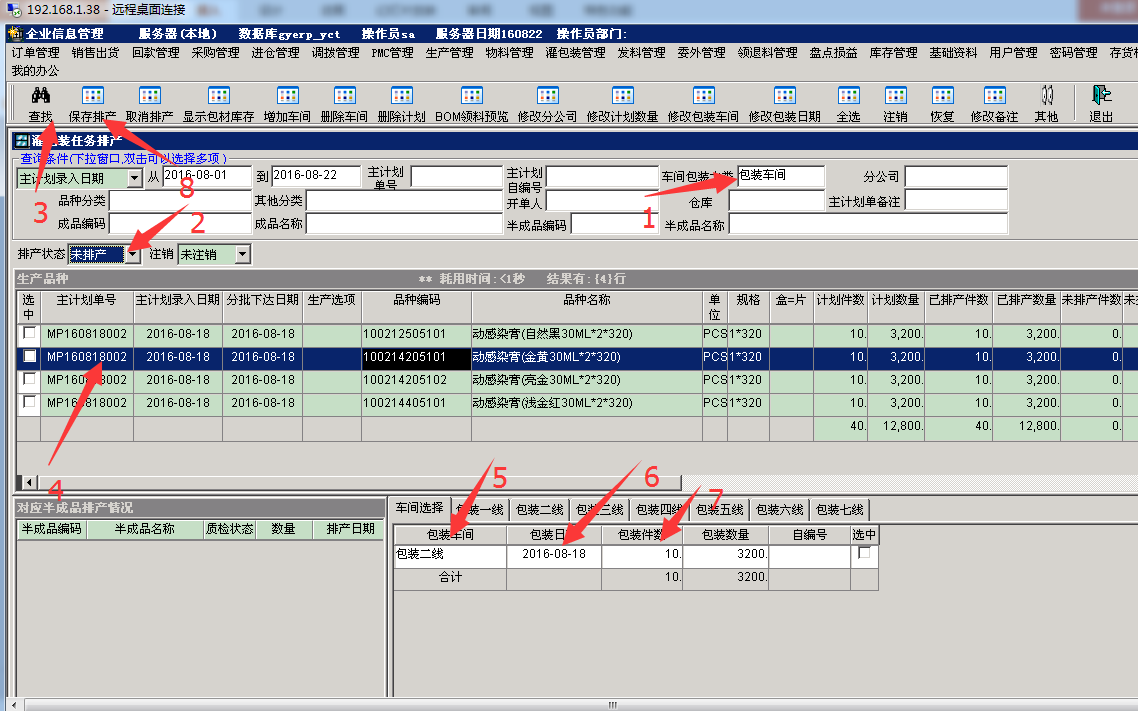The width and height of the screenshot is (1138, 711).
Task: Switch to the 包装七线 tab
Action: tap(840, 509)
